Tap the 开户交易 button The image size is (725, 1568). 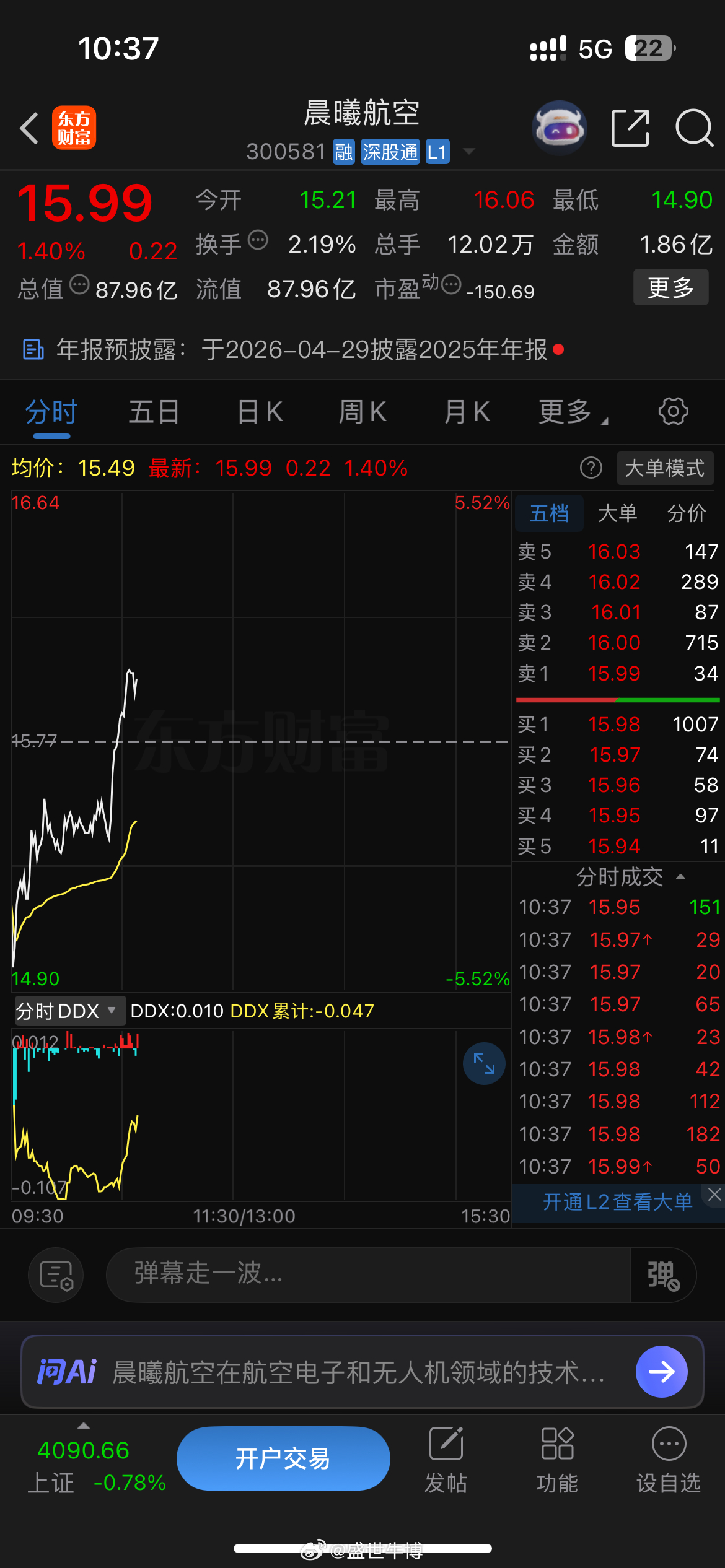pyautogui.click(x=283, y=1459)
